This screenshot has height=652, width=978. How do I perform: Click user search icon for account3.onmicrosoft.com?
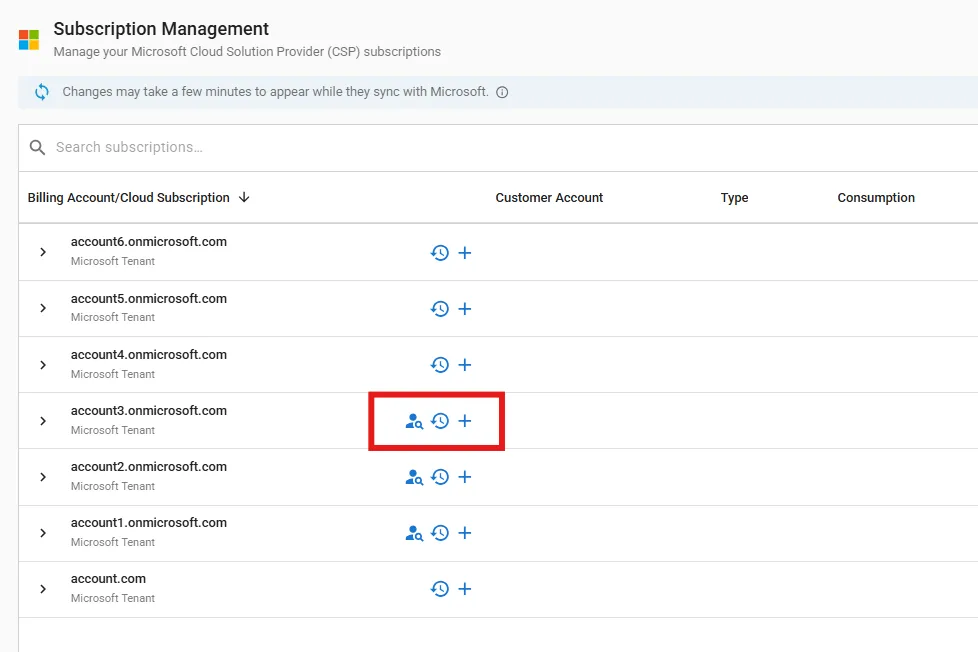tap(414, 421)
